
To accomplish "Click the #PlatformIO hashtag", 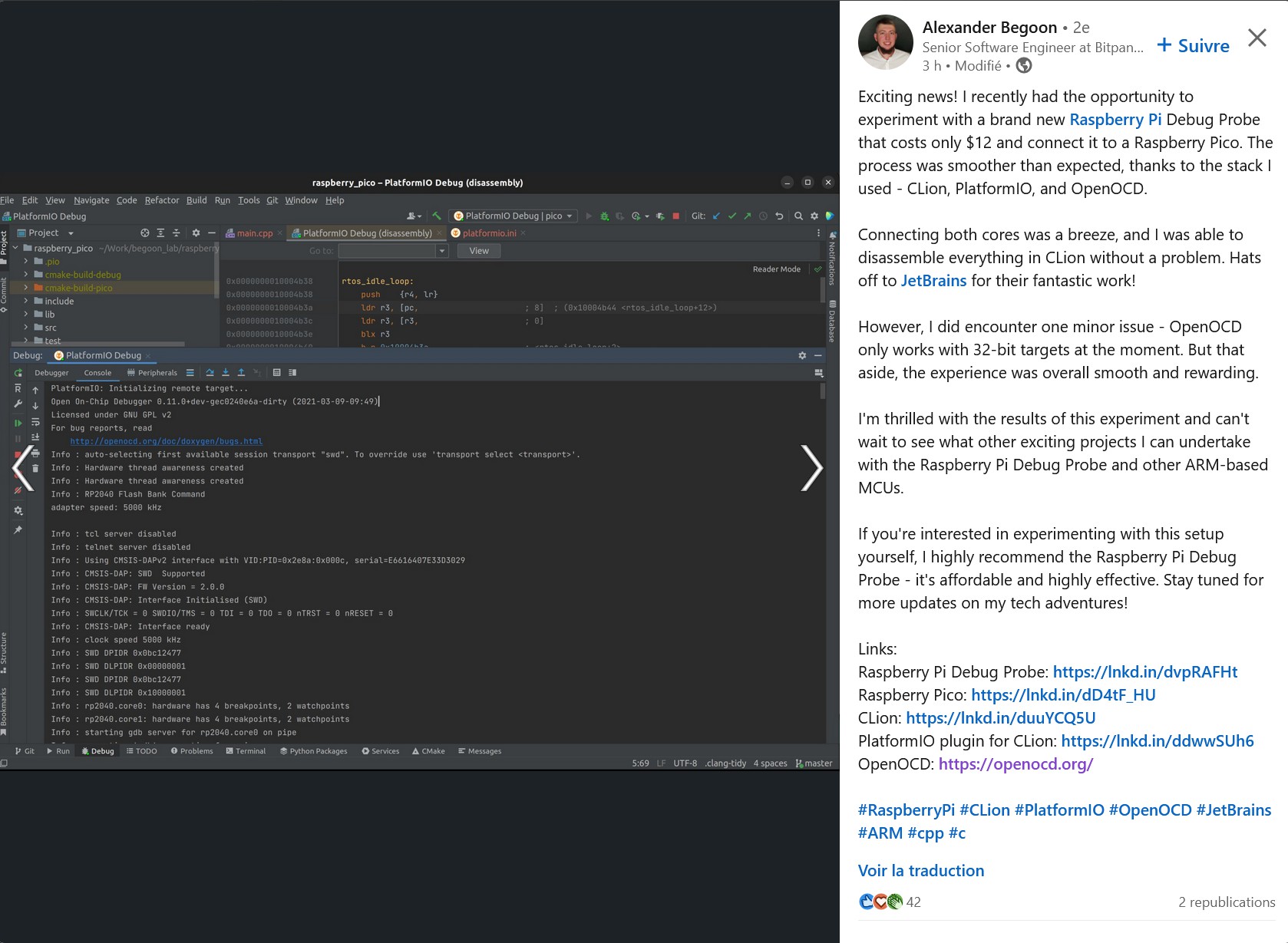I will pos(1059,810).
